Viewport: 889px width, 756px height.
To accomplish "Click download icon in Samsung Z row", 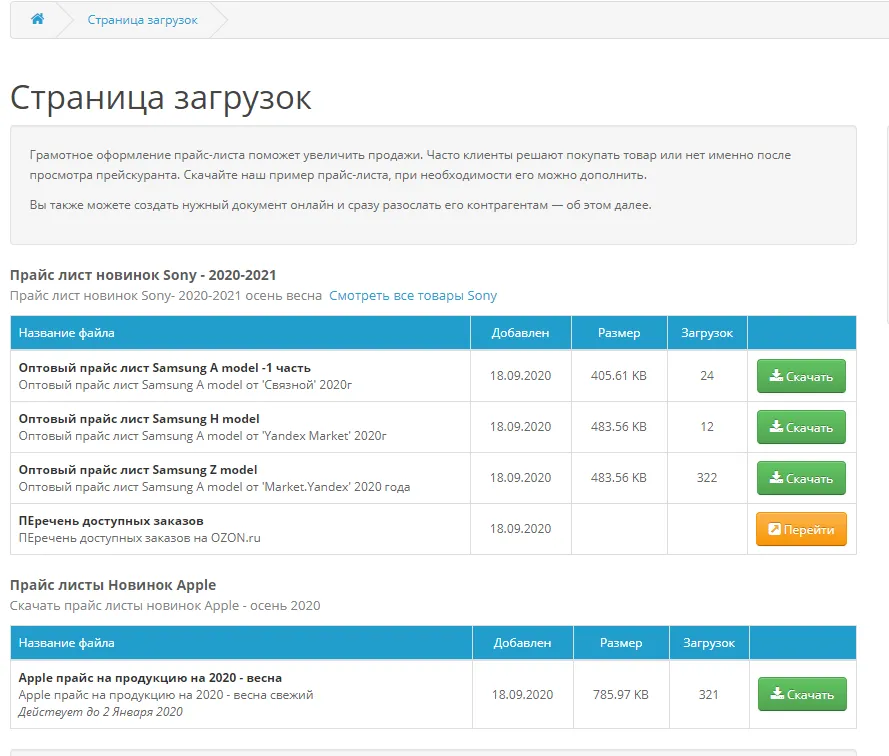I will click(x=775, y=479).
